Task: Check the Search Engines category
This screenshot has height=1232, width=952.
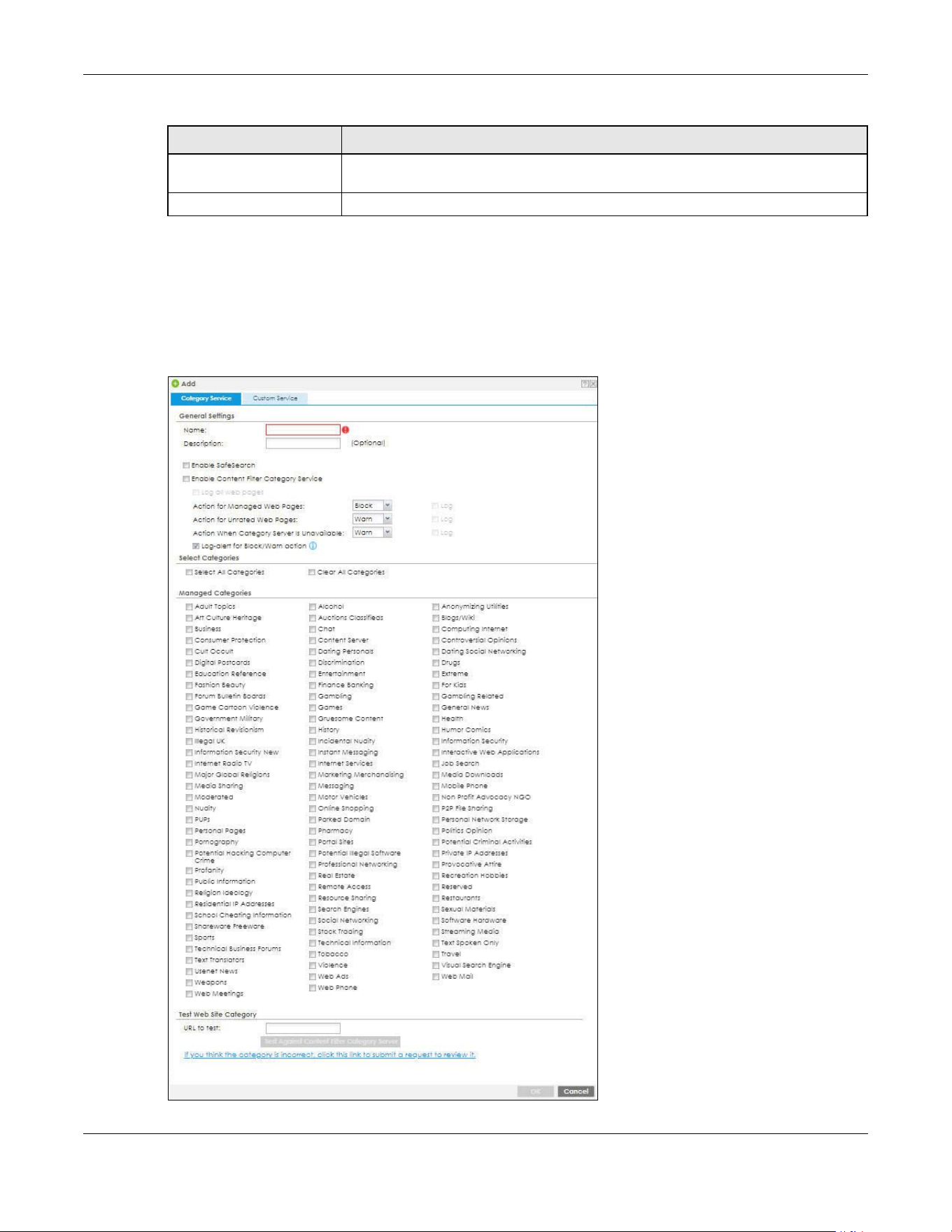Action: 313,909
